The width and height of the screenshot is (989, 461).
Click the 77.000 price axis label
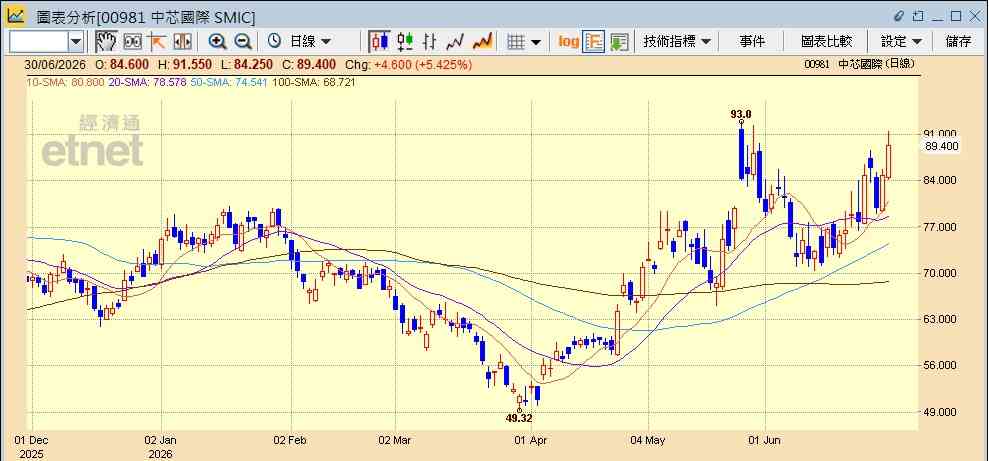pyautogui.click(x=942, y=227)
